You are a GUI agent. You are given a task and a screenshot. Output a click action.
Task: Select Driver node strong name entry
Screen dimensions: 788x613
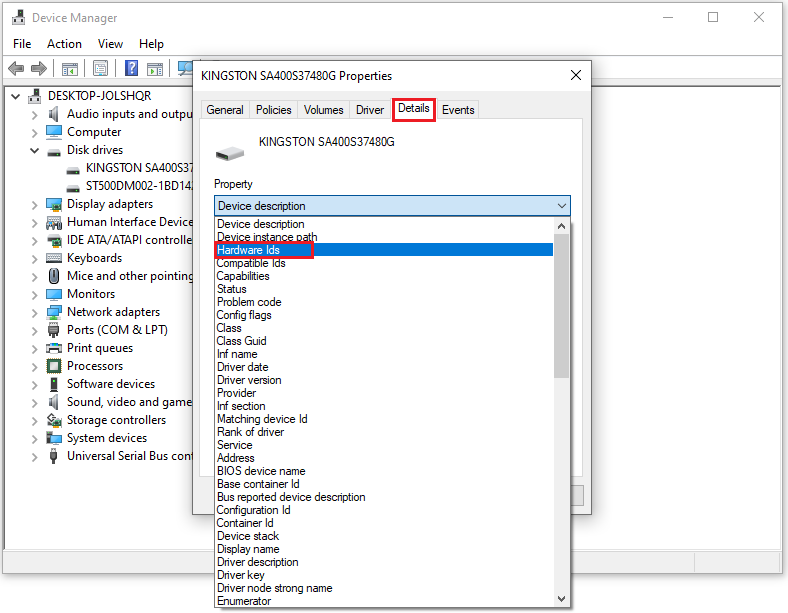point(384,588)
